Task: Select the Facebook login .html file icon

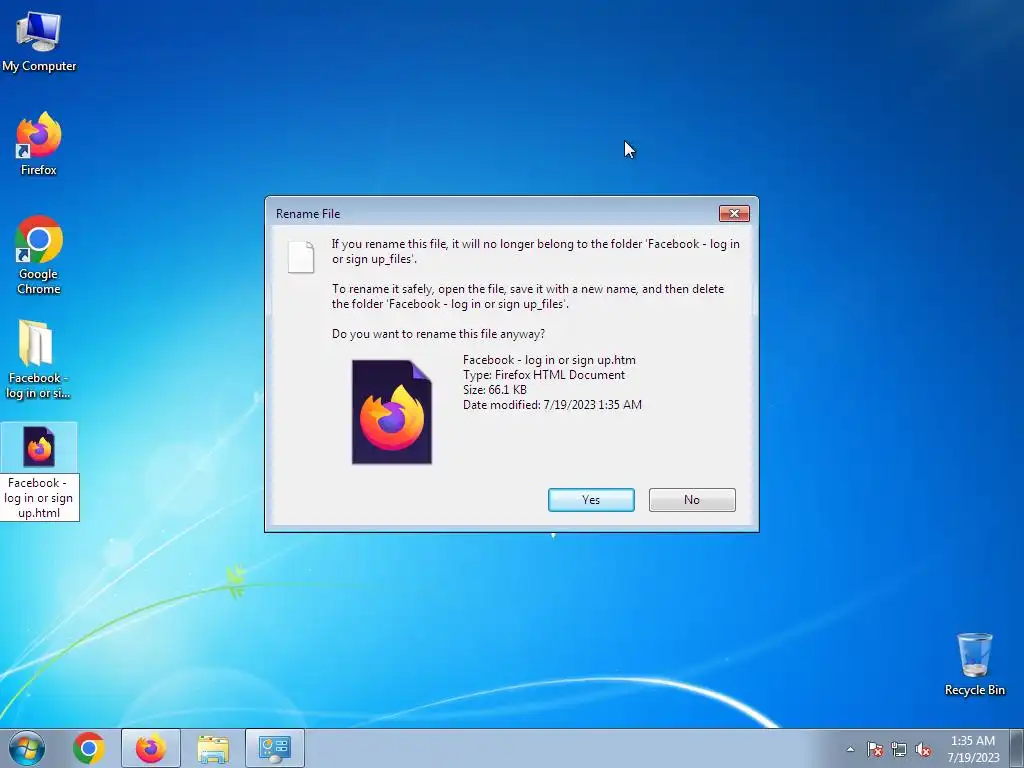Action: tap(39, 447)
